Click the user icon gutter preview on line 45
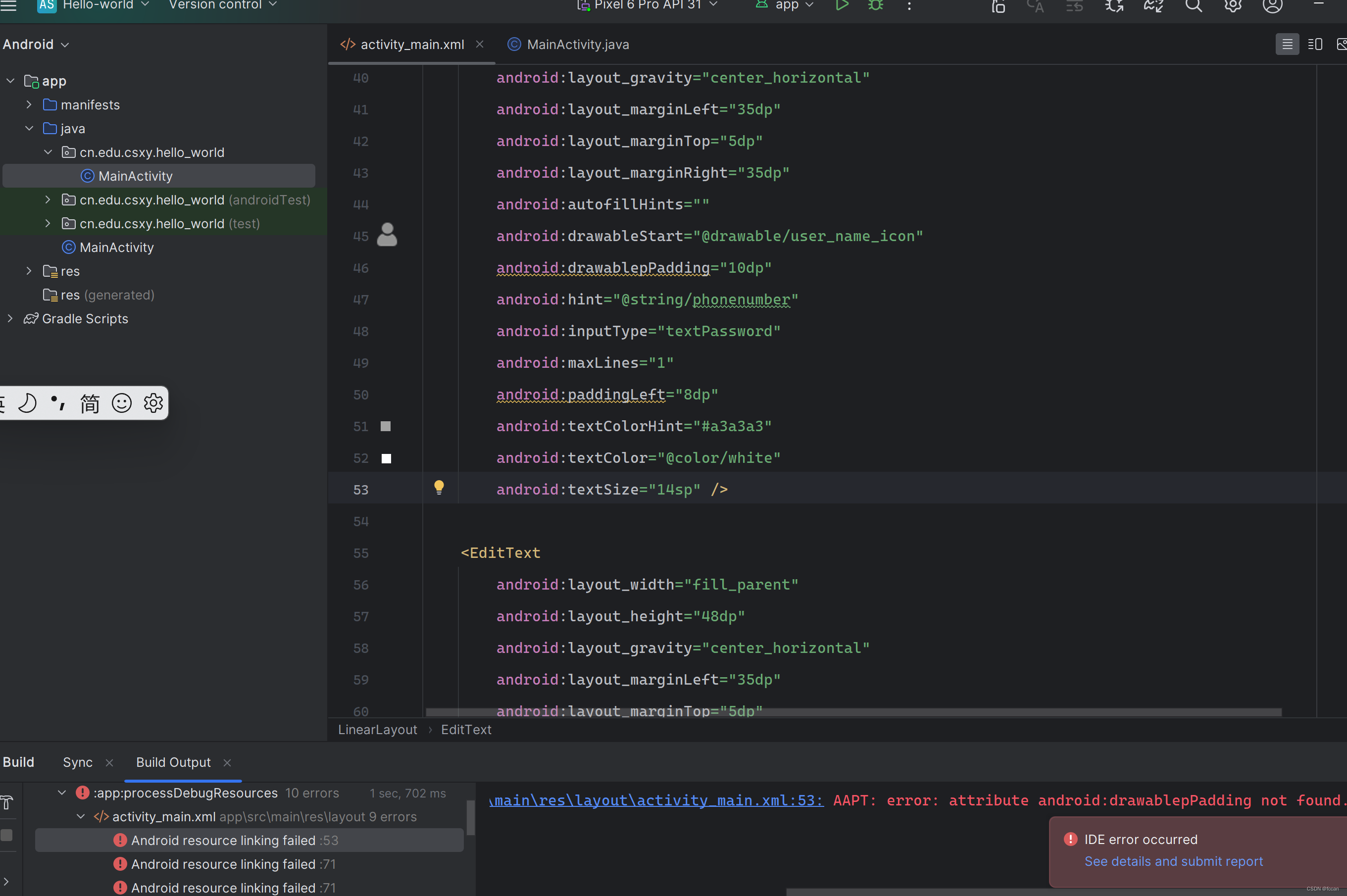The width and height of the screenshot is (1347, 896). click(387, 235)
